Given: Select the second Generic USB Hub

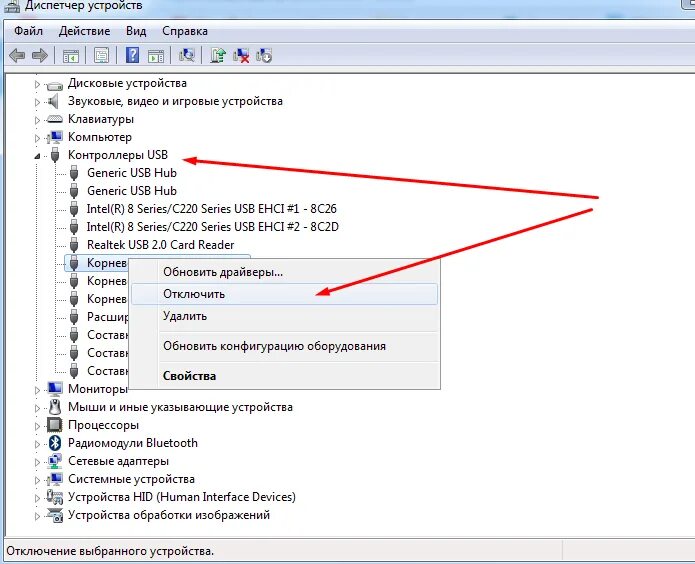Looking at the screenshot, I should pos(132,191).
